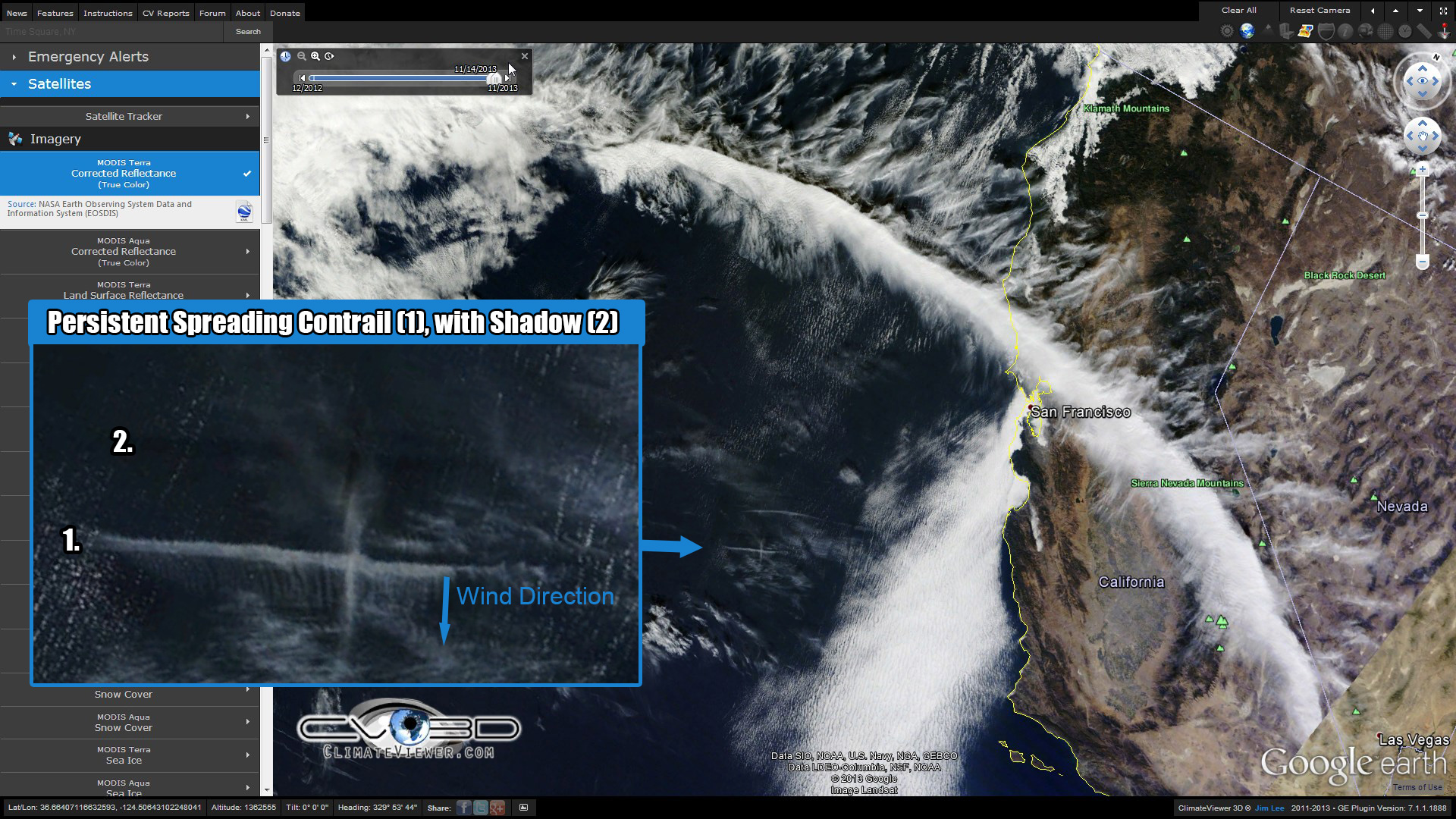Expand MODIS Aqua Corrected Reflectance options
This screenshot has height=819, width=1456.
tap(247, 251)
